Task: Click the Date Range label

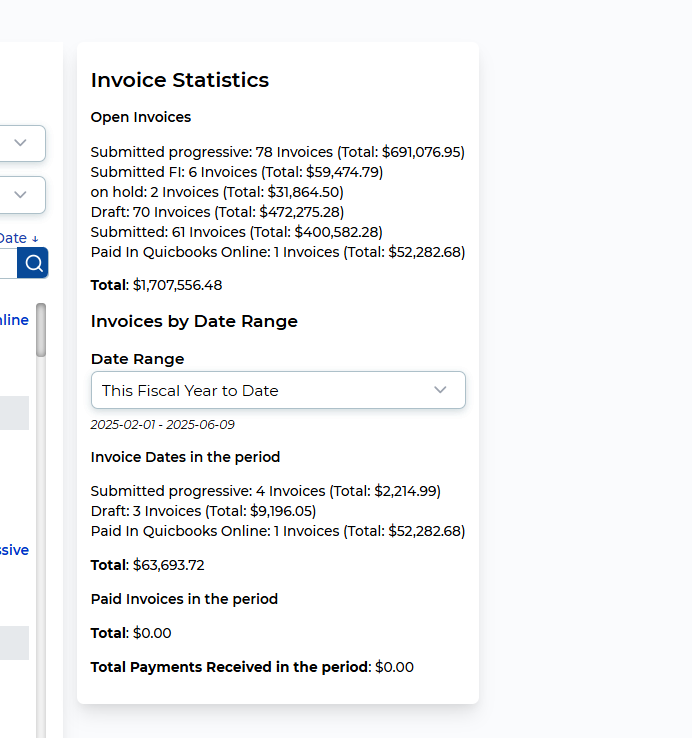Action: (137, 359)
